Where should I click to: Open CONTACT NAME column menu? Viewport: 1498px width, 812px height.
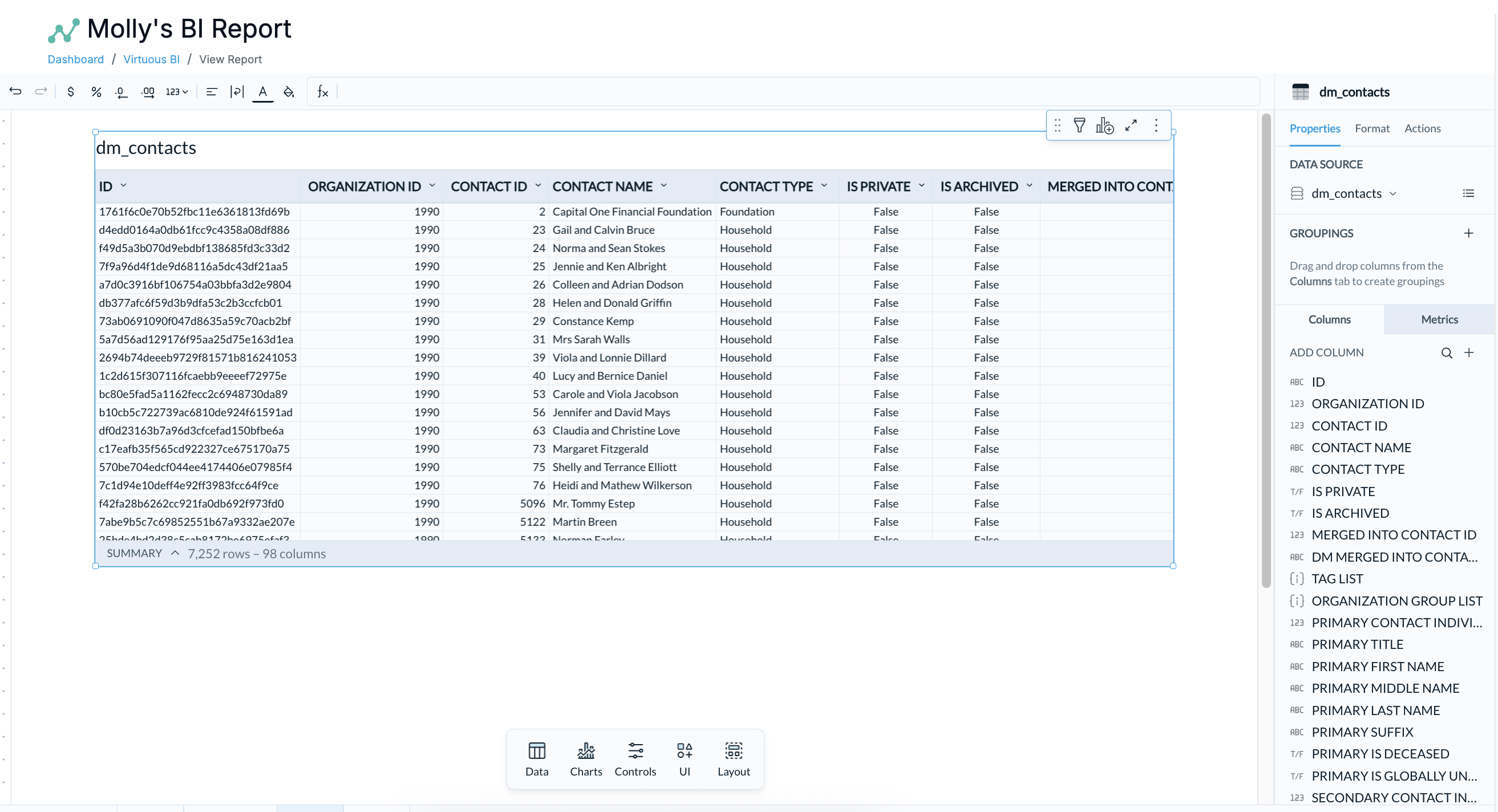(x=663, y=185)
